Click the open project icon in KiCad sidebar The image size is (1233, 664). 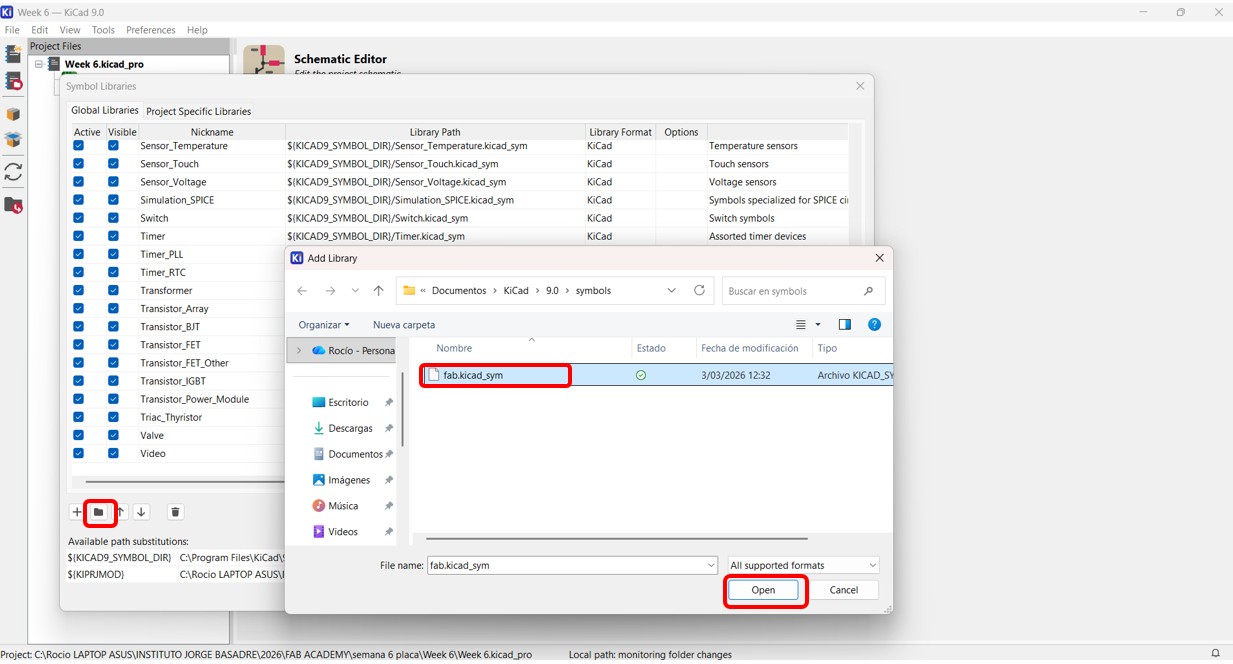[x=13, y=81]
